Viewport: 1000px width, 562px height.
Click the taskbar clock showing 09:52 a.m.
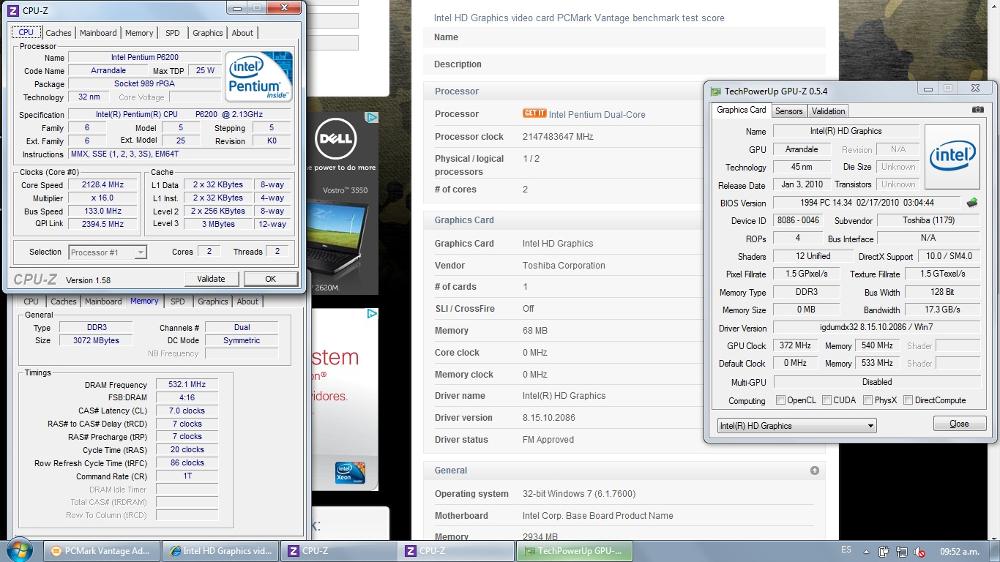[959, 551]
